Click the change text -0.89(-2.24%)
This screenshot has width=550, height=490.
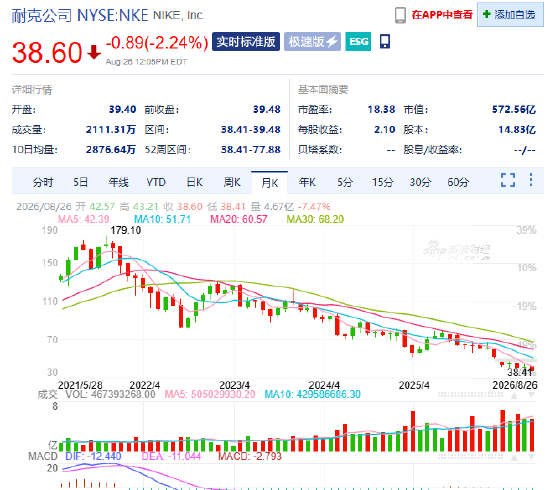click(x=157, y=43)
